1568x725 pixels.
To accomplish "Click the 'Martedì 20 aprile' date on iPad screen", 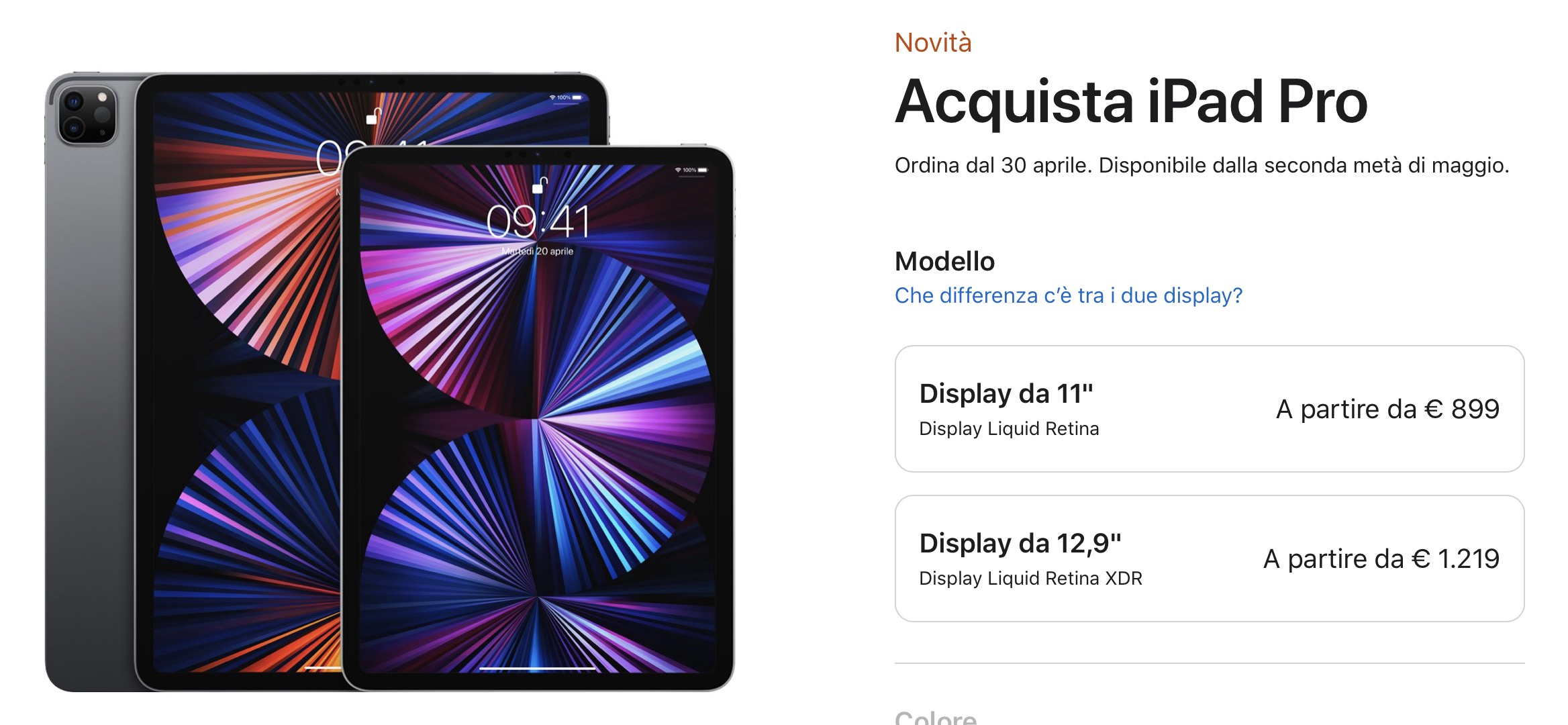I will pyautogui.click(x=538, y=251).
